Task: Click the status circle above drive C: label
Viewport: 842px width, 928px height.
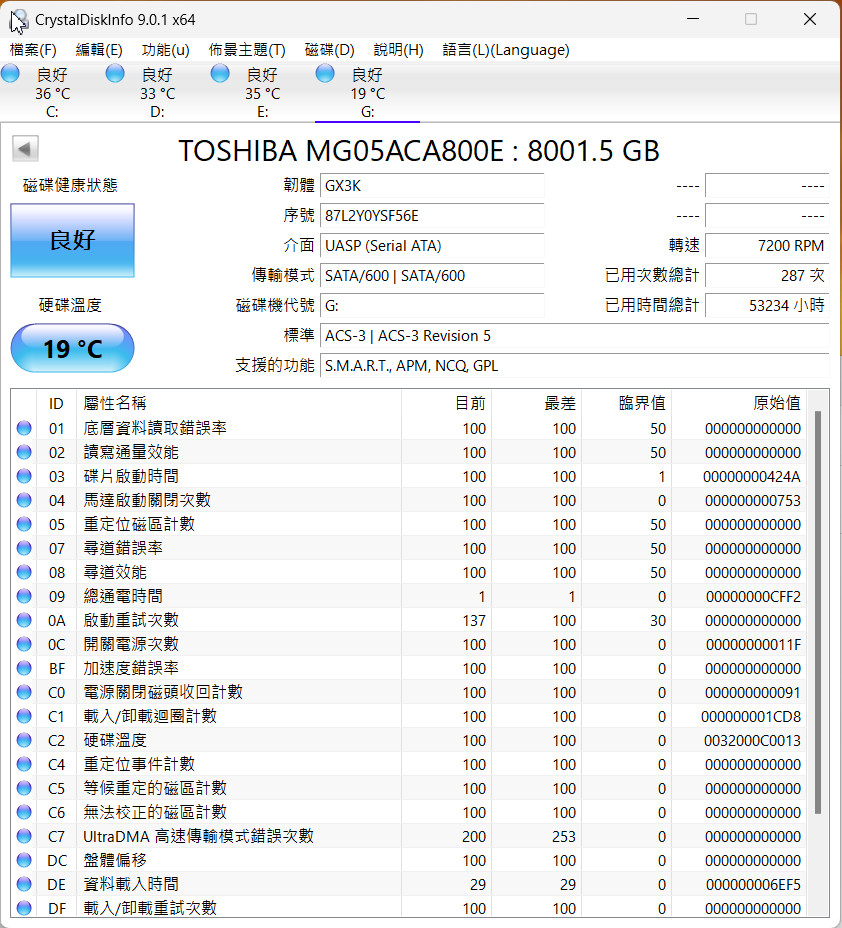Action: tap(10, 72)
